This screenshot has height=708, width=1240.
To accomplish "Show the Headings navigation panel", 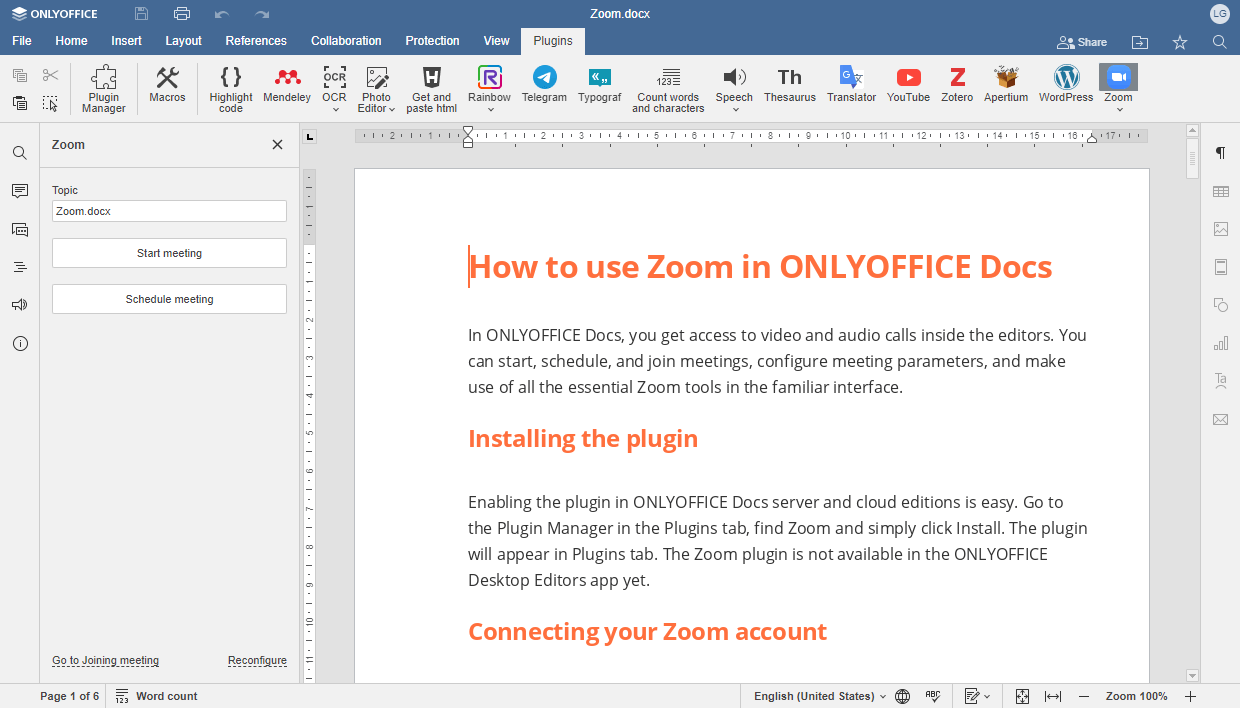I will (x=20, y=267).
